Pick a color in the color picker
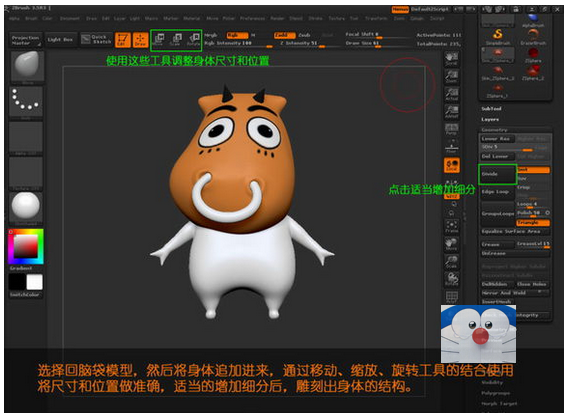Viewport: 566px width, 413px height. tap(26, 247)
